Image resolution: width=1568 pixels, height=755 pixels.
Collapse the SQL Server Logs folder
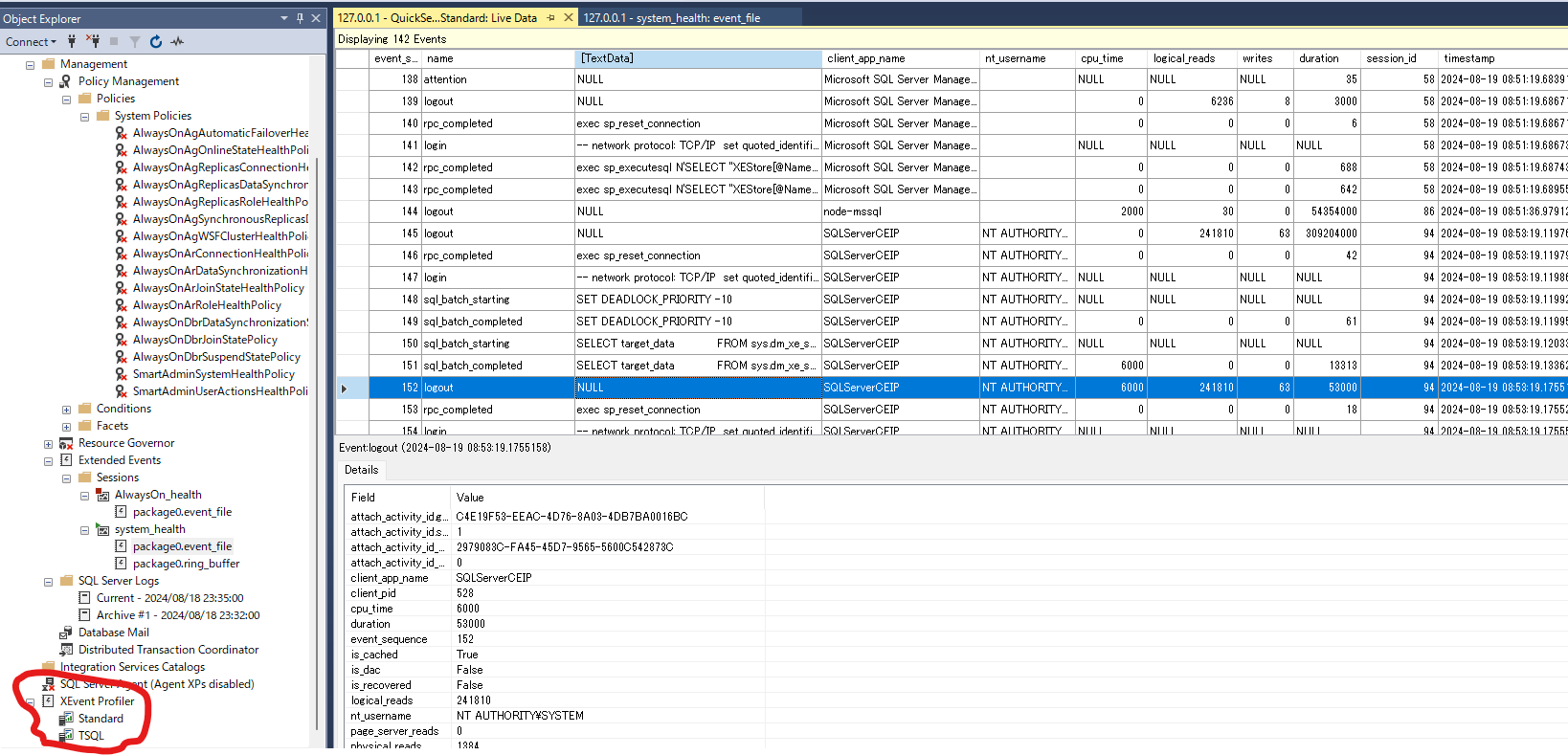(x=48, y=582)
